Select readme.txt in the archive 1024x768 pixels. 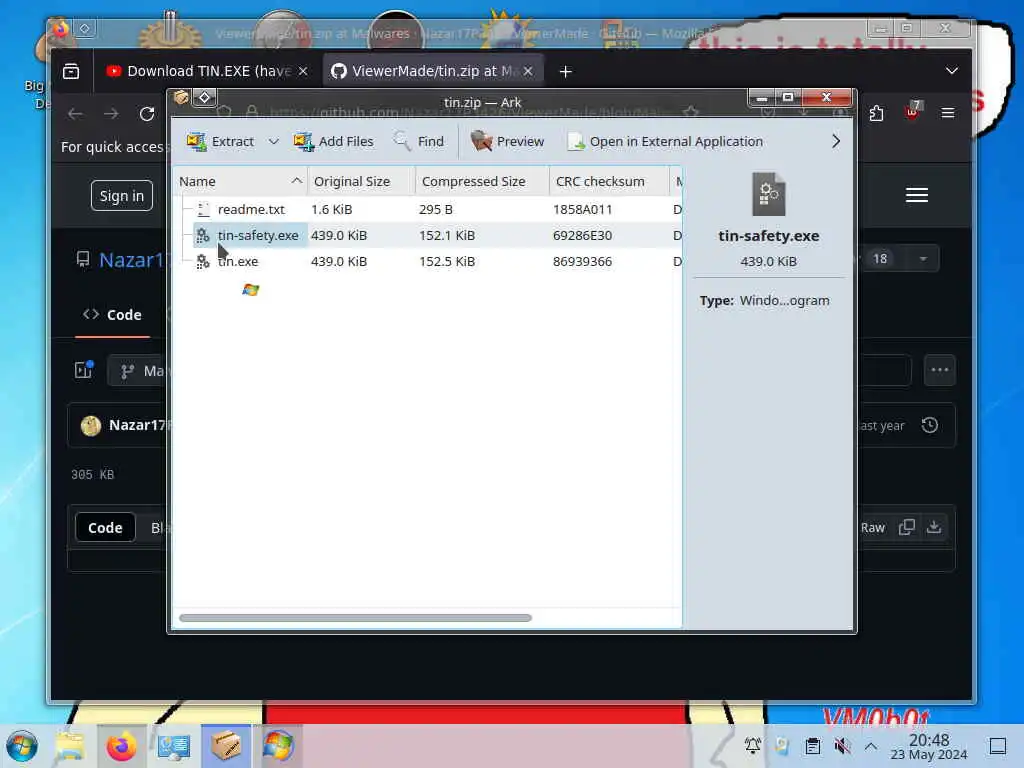[251, 209]
